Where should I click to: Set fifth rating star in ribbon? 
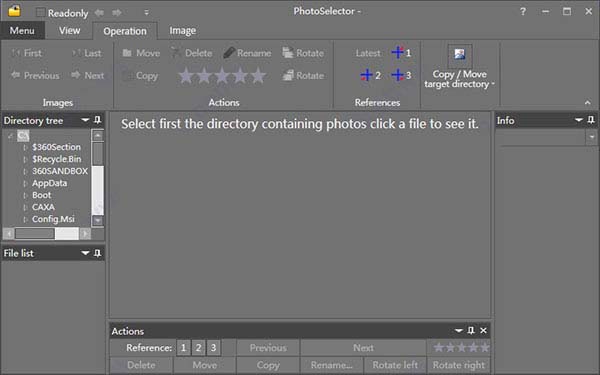258,75
